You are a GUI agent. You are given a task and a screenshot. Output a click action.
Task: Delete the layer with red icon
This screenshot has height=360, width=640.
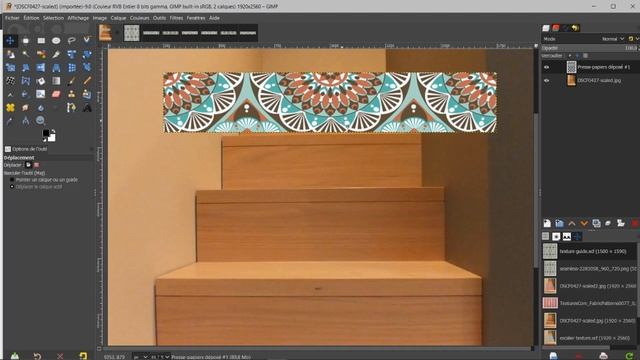coord(635,223)
